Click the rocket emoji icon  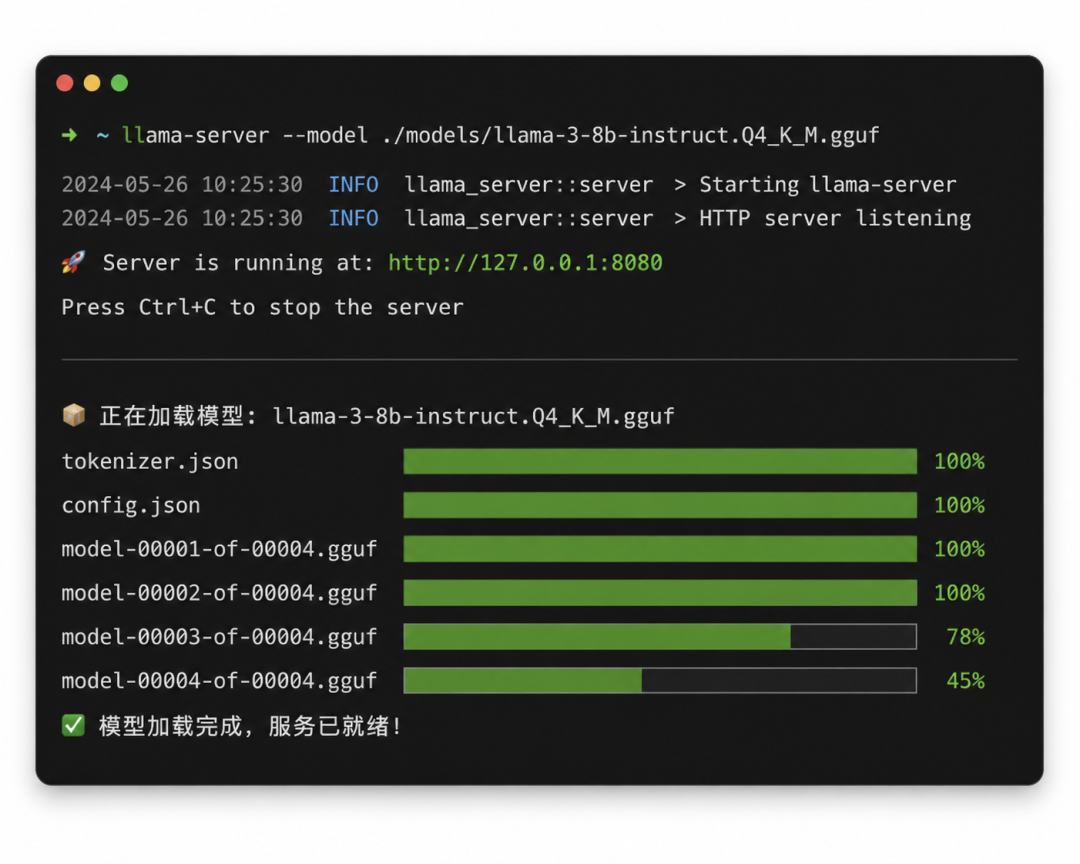(x=74, y=262)
